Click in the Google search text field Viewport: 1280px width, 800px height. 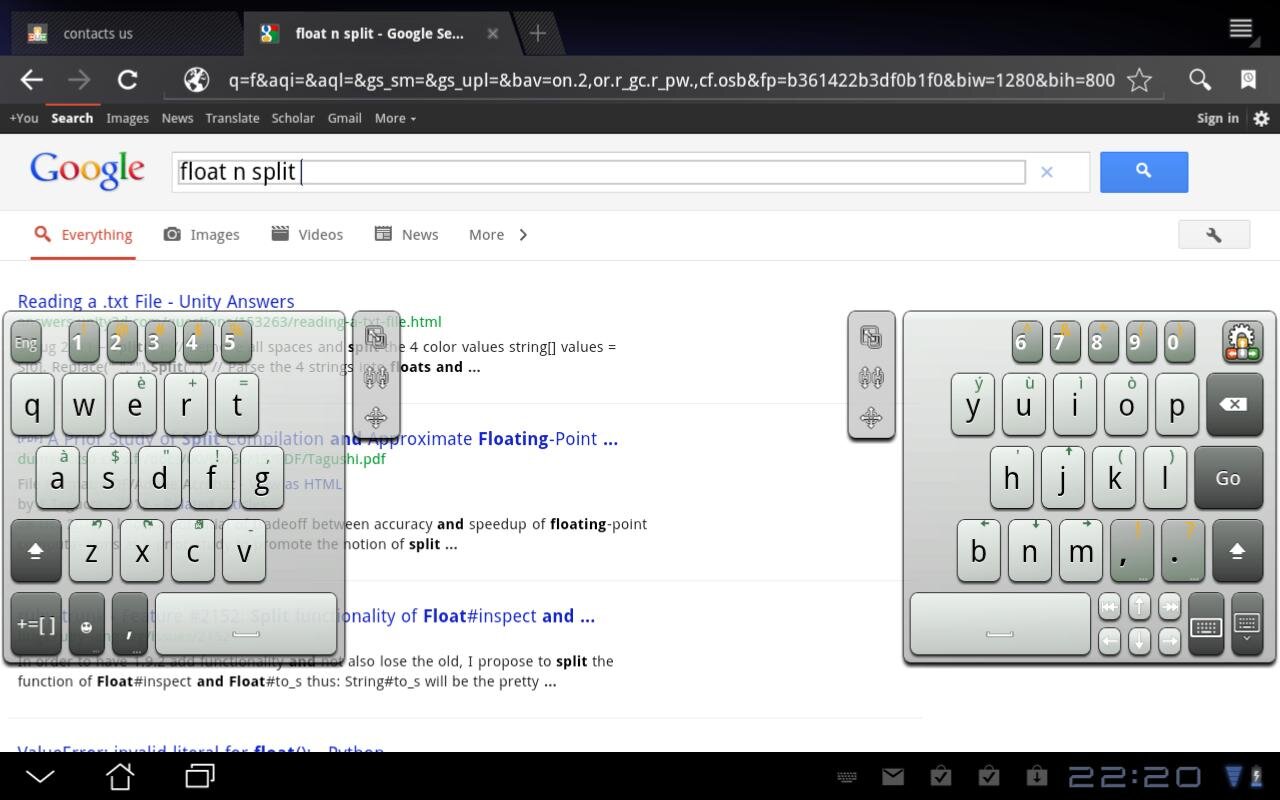pos(600,172)
